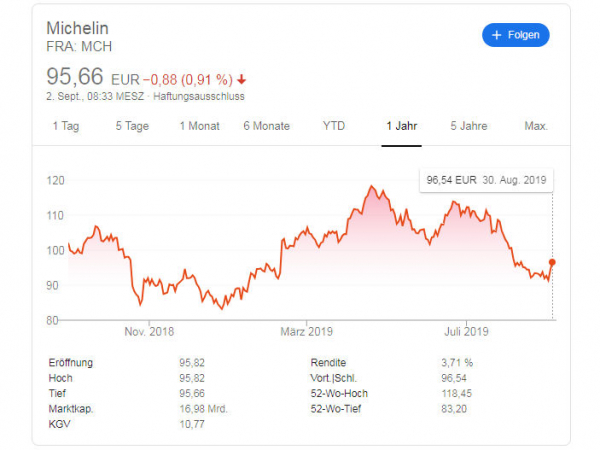This screenshot has width=600, height=450.
Task: Click the 52-Wo-Hoch value 118,45
Action: (x=457, y=394)
